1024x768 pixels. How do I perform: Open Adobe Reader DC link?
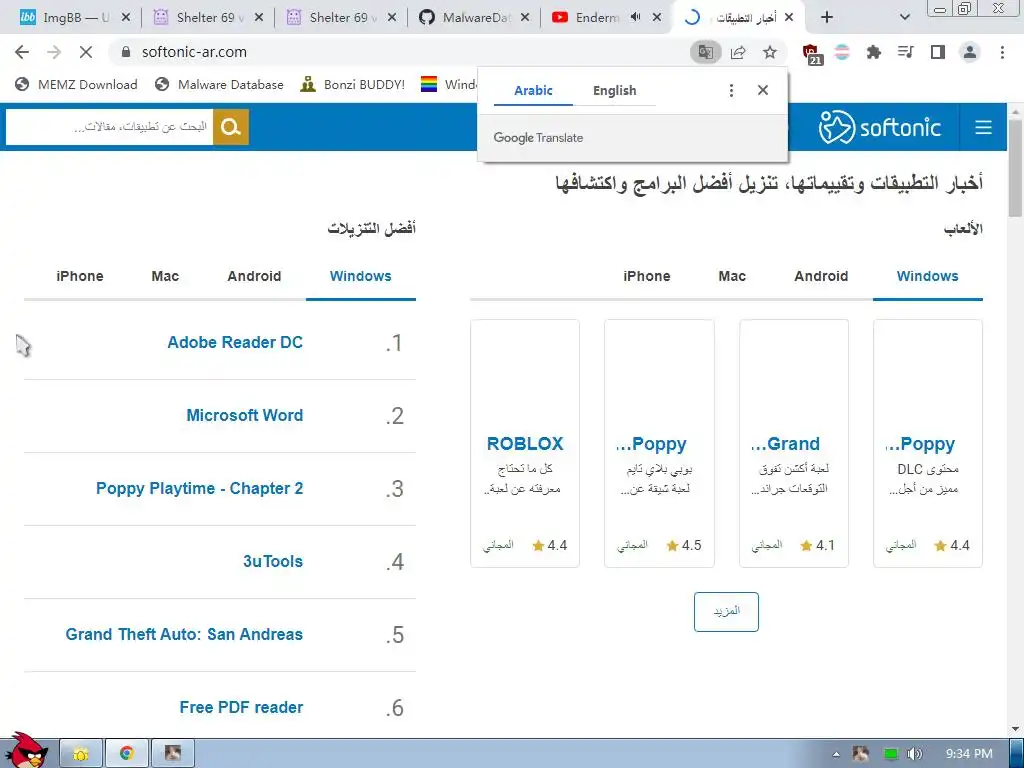coord(235,342)
